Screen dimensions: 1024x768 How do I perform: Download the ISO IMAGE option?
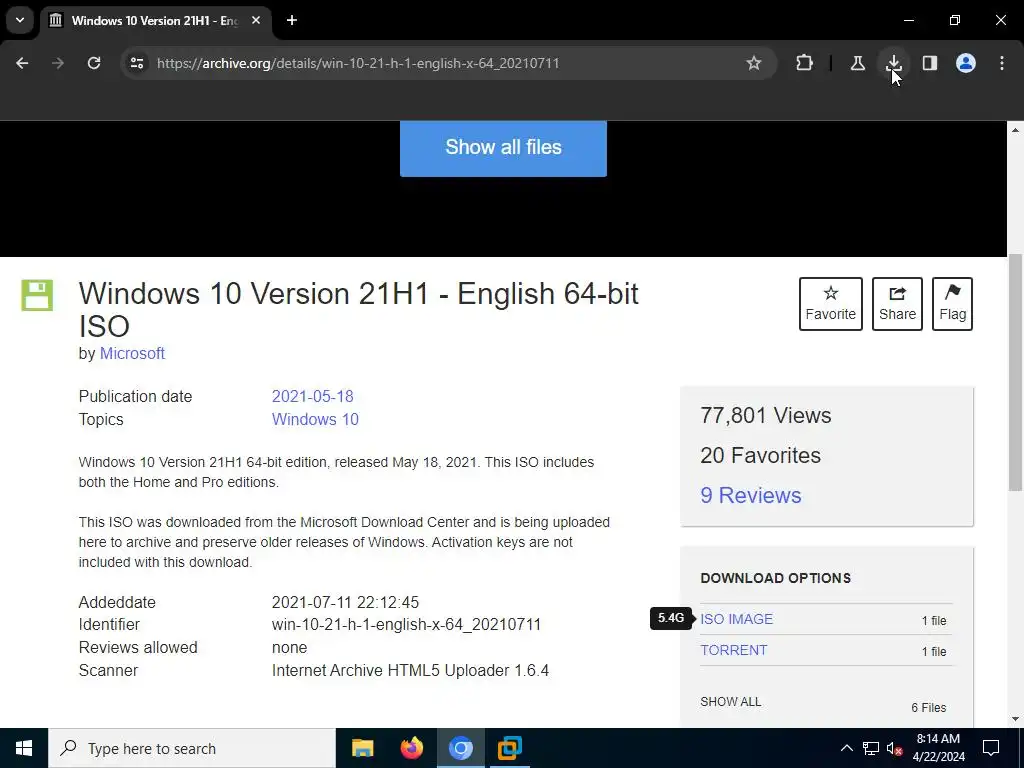point(736,619)
